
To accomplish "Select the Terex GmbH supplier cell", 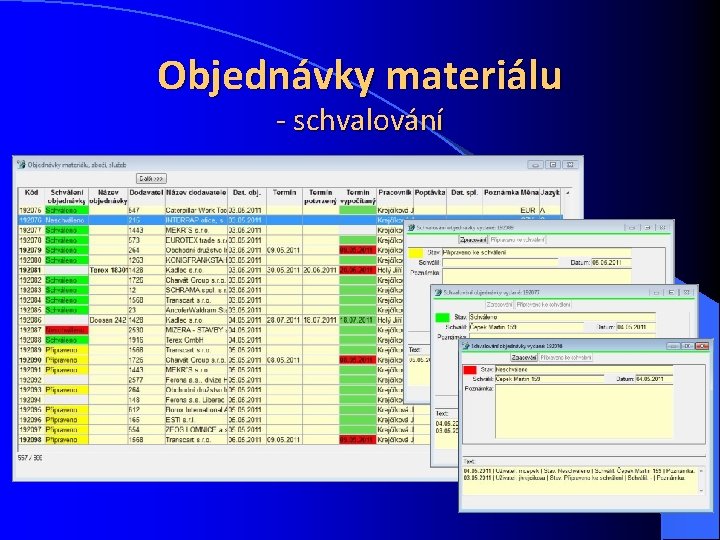I will click(196, 340).
